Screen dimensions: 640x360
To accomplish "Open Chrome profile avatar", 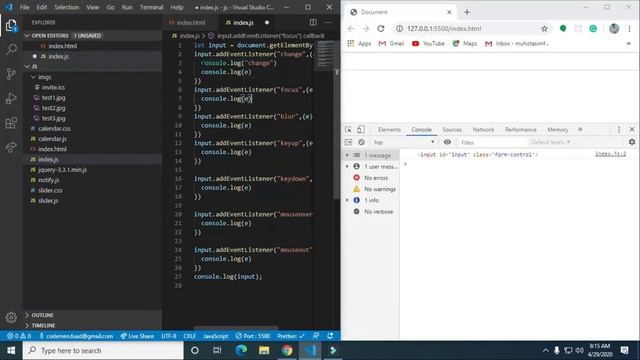I will pos(614,29).
